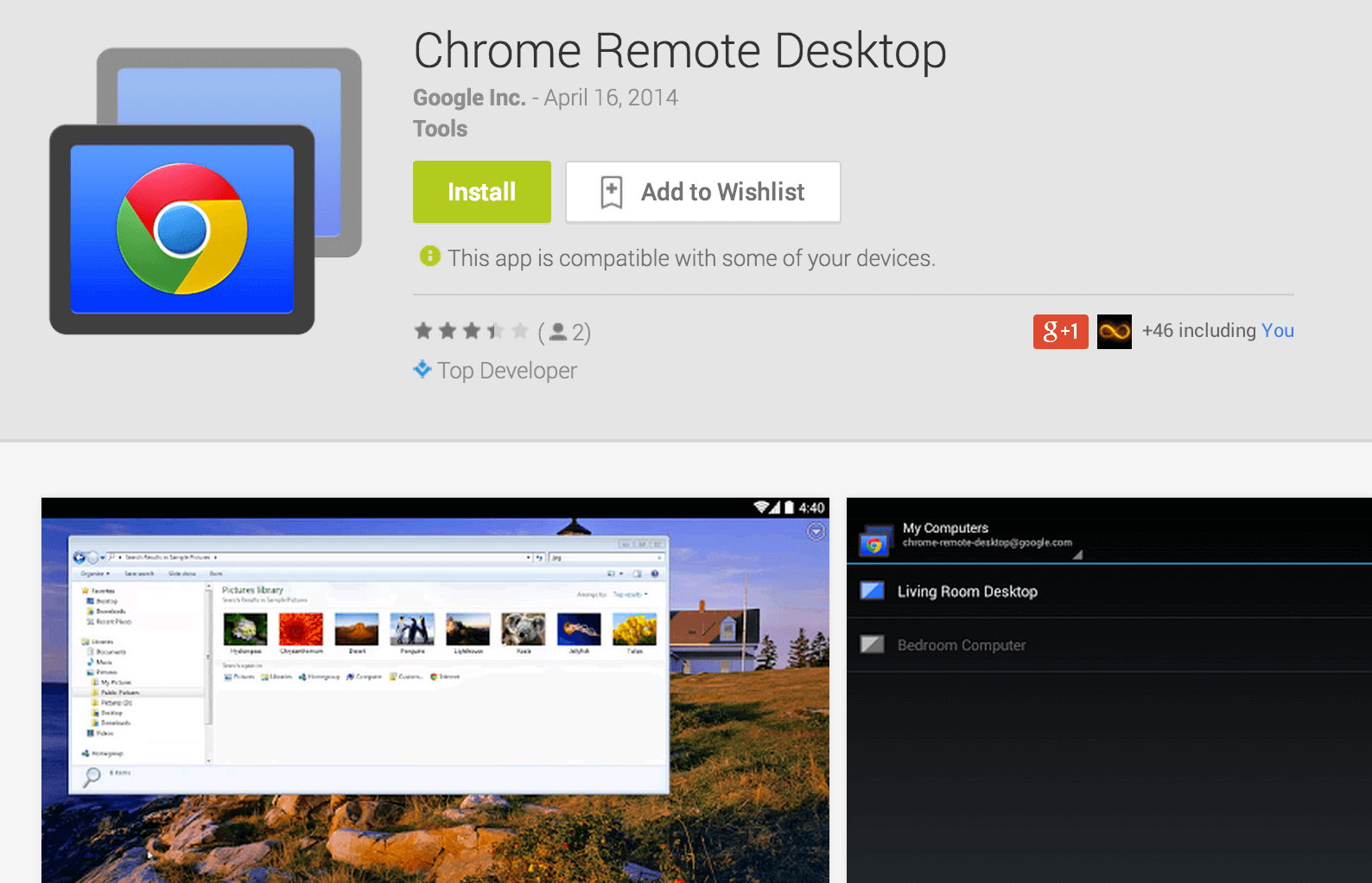This screenshot has height=883, width=1372.
Task: Click the Explorer back arrow in screenshot
Action: (x=79, y=557)
